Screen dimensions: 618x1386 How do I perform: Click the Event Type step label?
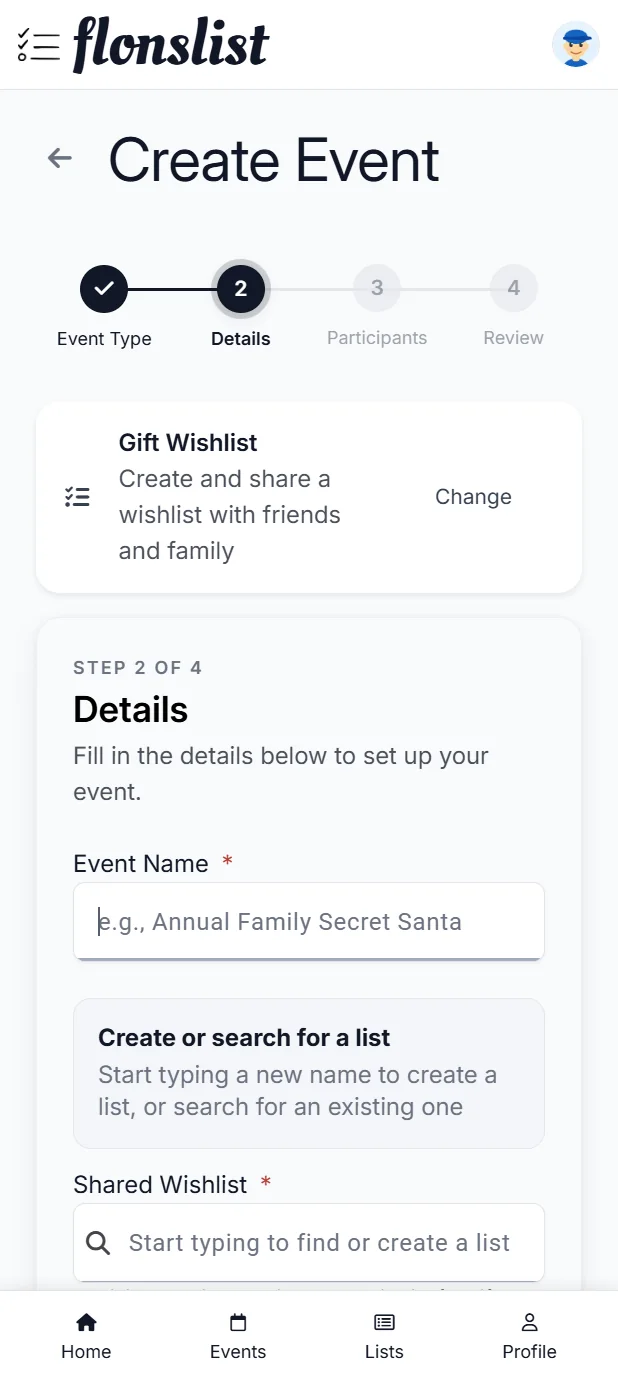tap(104, 339)
